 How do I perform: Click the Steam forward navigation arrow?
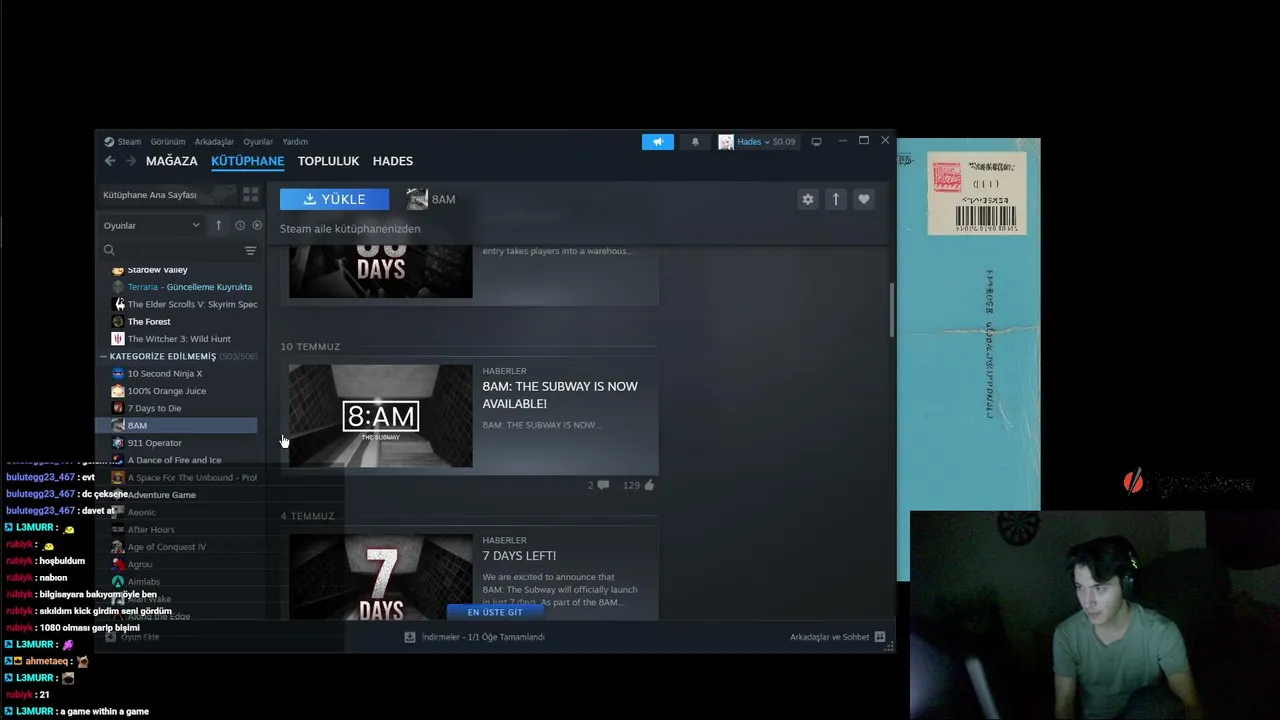130,161
